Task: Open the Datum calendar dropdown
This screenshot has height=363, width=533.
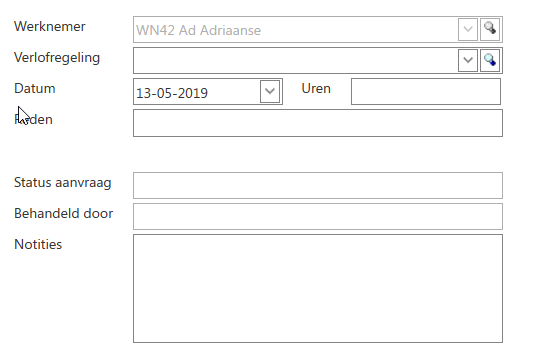Action: click(x=270, y=91)
